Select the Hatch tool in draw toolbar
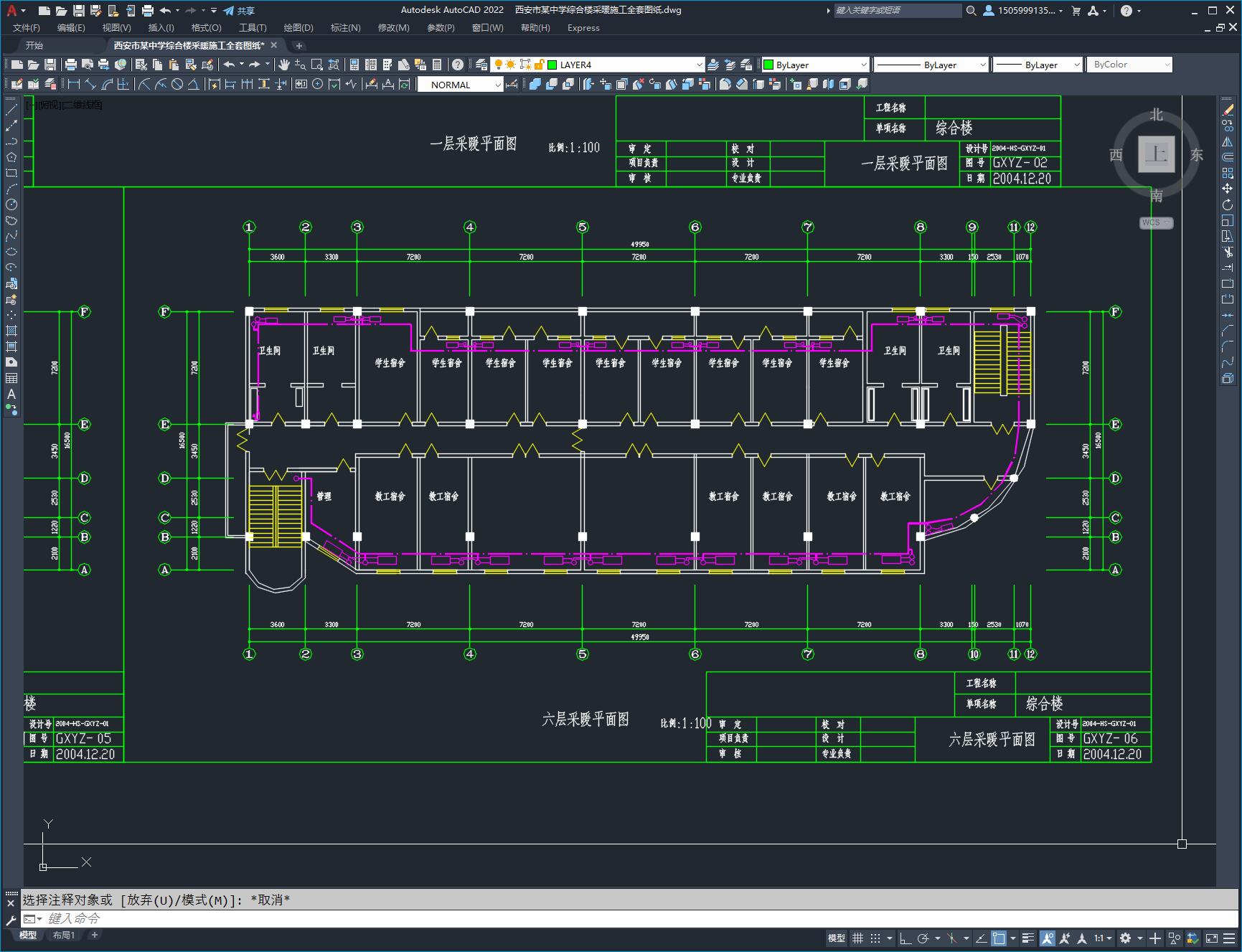Screen dimensions: 1242x952 [x=11, y=331]
